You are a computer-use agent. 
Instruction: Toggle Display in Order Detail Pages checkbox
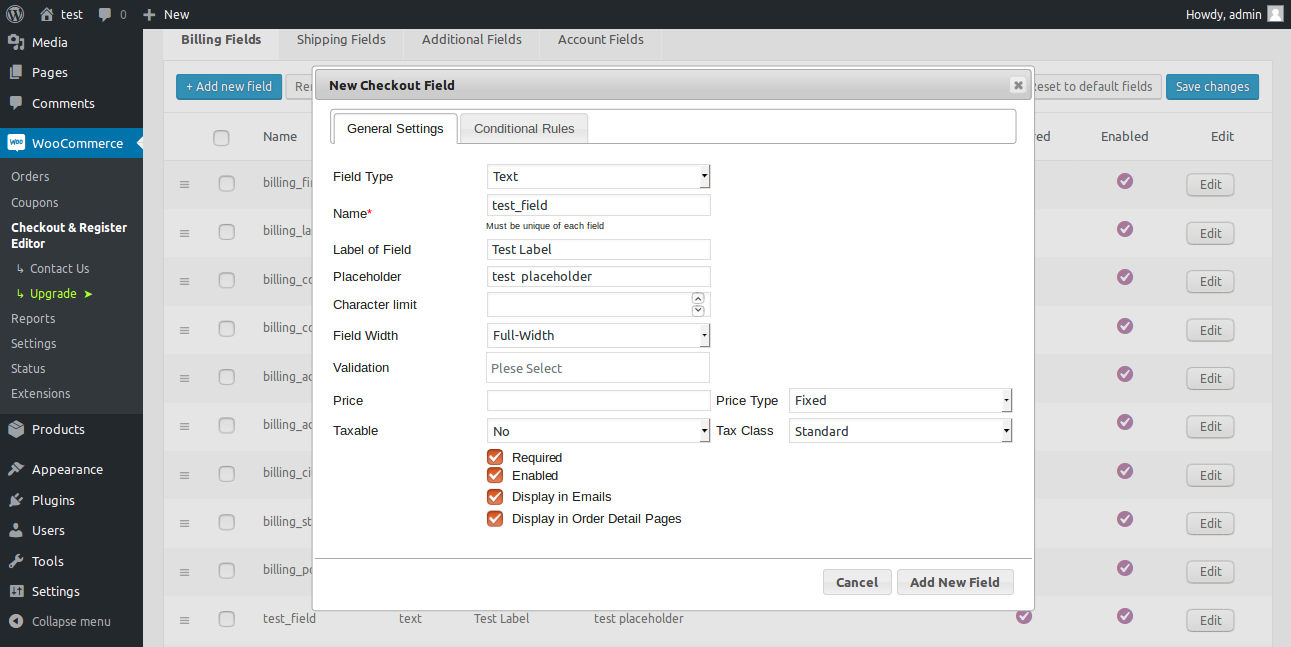point(495,518)
